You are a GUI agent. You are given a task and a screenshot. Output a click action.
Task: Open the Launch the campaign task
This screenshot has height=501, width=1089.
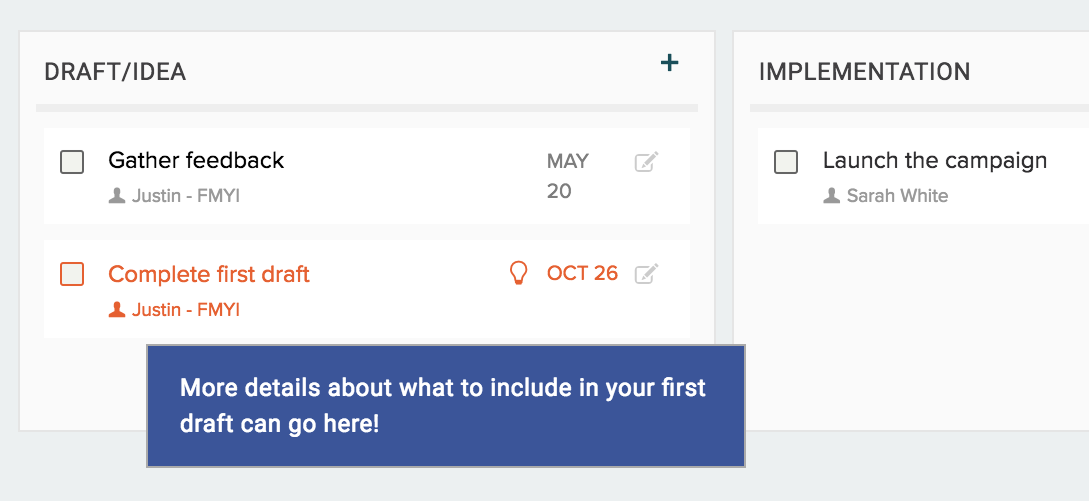[934, 160]
